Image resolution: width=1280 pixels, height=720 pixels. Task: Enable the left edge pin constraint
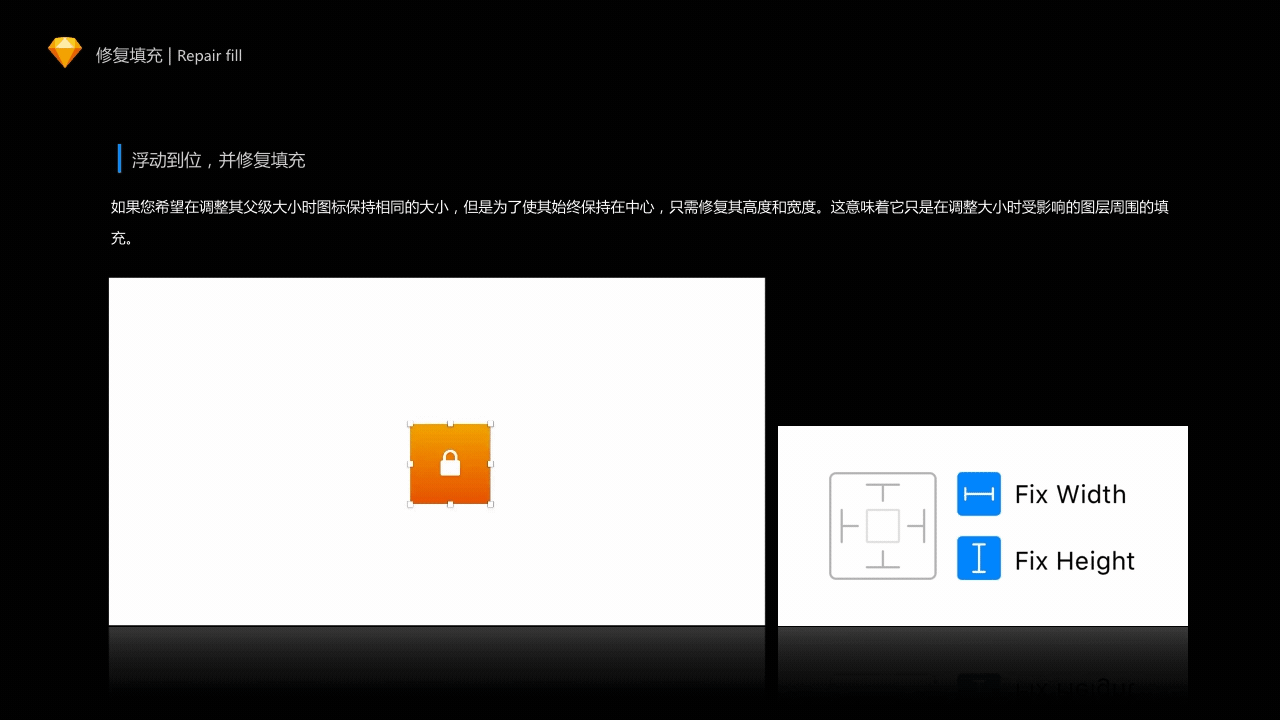tap(850, 525)
